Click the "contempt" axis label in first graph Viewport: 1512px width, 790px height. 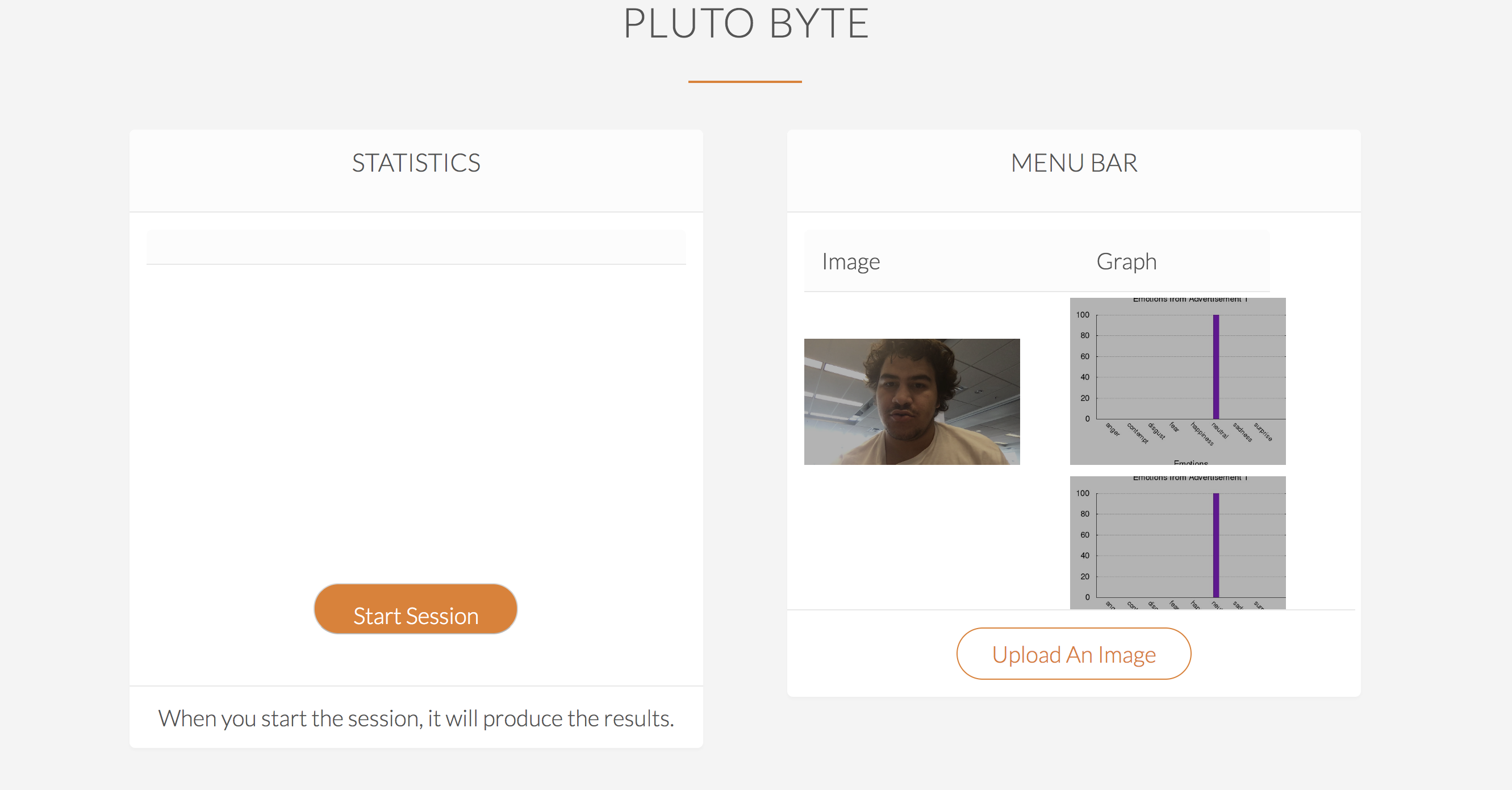point(1137,433)
